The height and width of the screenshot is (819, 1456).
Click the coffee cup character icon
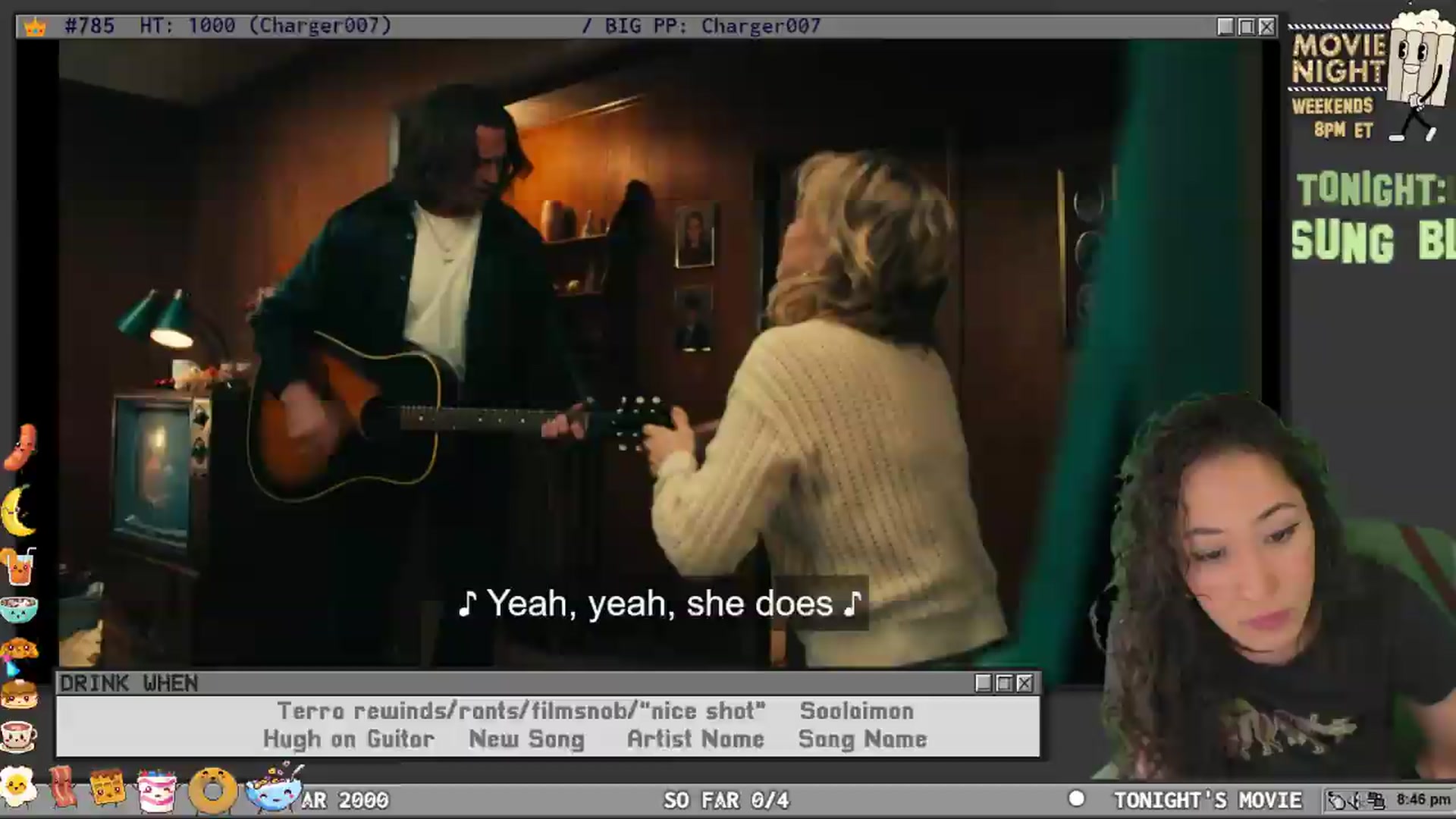click(x=19, y=736)
